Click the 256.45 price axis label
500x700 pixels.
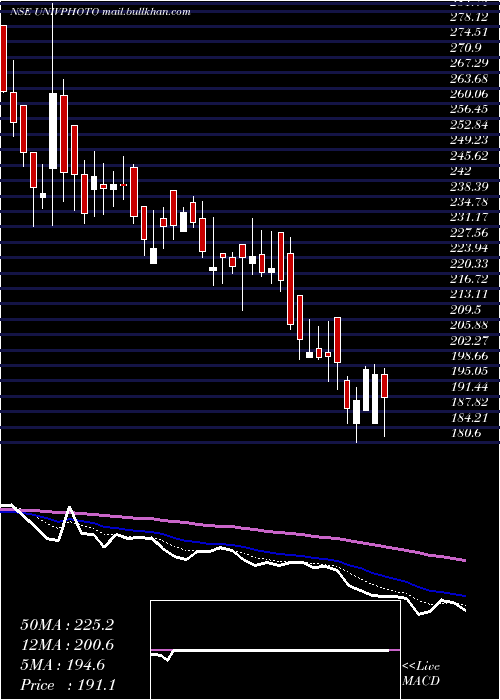[467, 109]
